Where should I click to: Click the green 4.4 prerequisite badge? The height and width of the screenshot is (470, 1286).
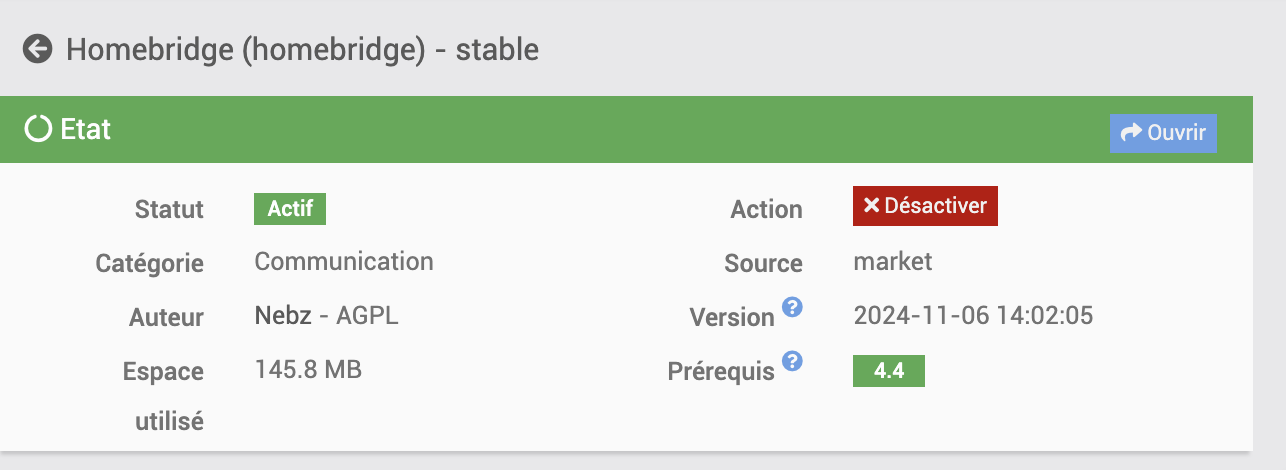coord(888,370)
